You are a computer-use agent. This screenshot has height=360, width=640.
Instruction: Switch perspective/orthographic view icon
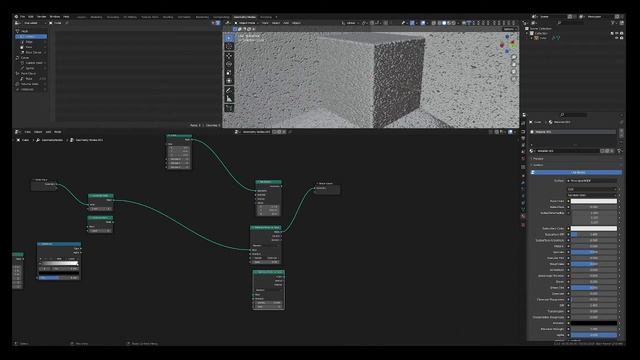(514, 79)
